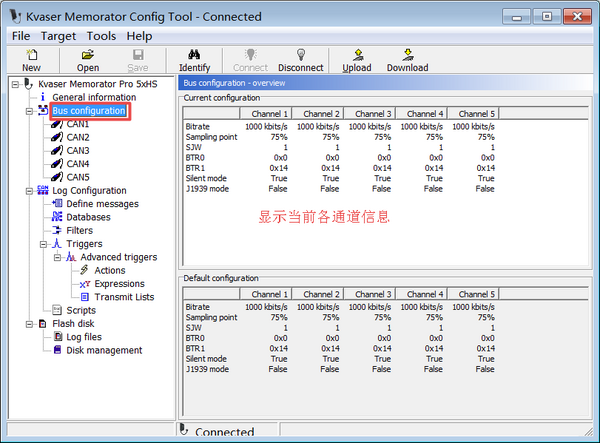Select Databases in the tree
Image resolution: width=600 pixels, height=443 pixels.
(88, 217)
